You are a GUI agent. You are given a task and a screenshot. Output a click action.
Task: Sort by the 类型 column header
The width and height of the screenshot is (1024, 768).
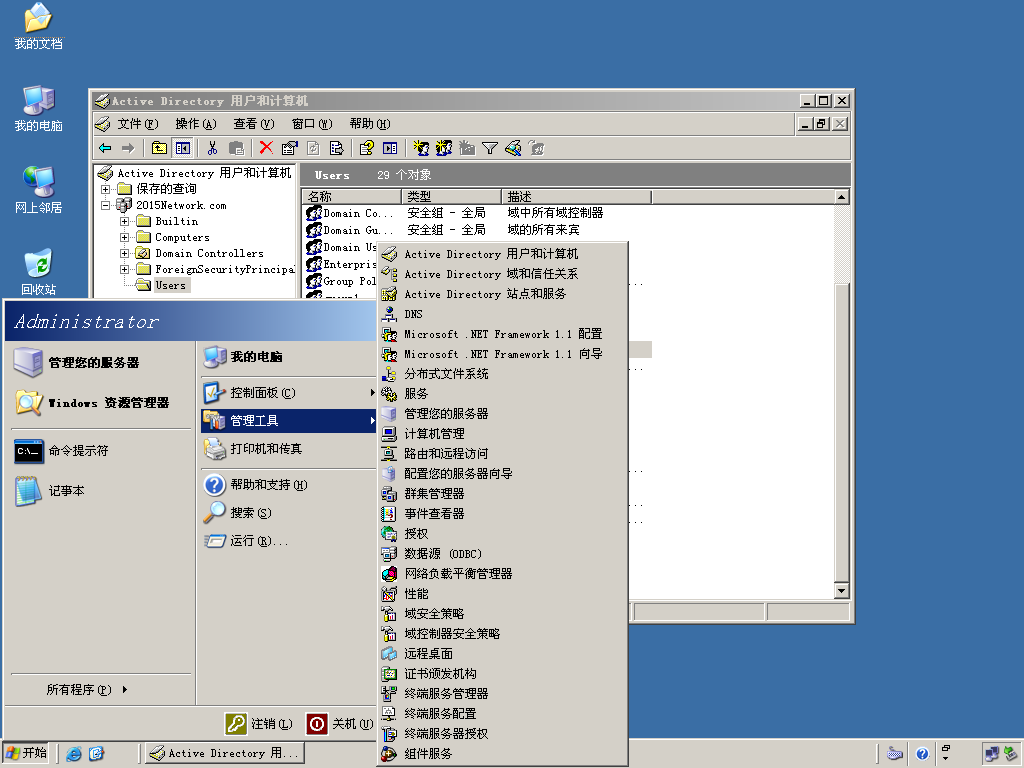point(451,197)
